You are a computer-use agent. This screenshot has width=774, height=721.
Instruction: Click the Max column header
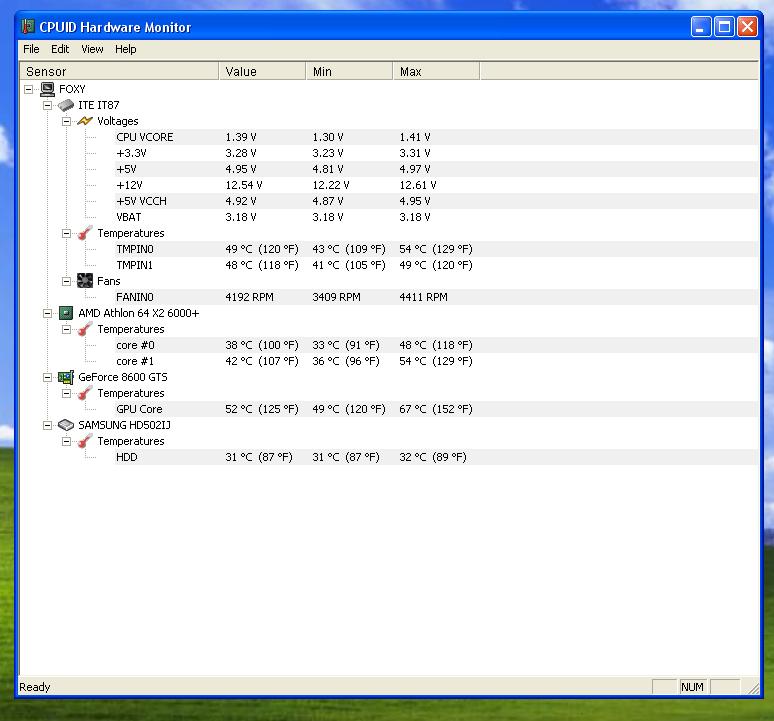[436, 71]
